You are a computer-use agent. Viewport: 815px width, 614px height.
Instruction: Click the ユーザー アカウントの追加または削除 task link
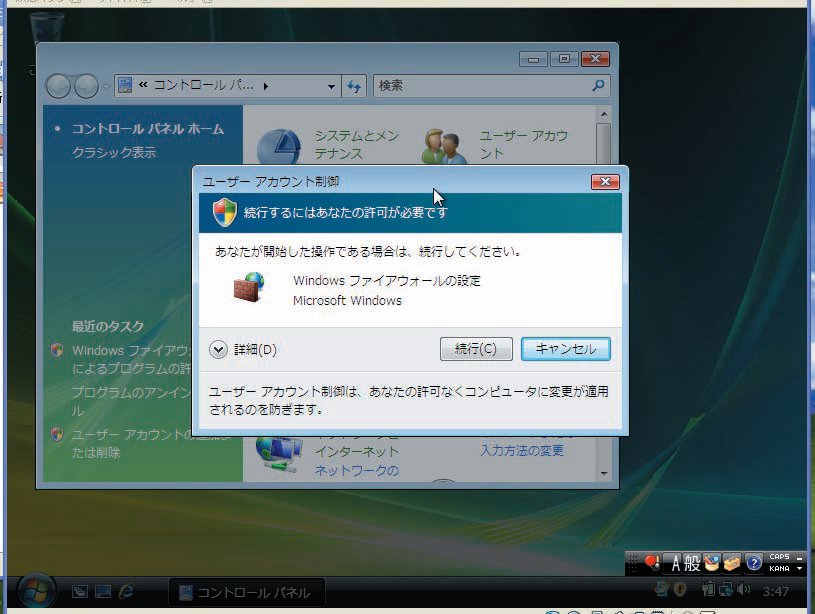tap(132, 443)
